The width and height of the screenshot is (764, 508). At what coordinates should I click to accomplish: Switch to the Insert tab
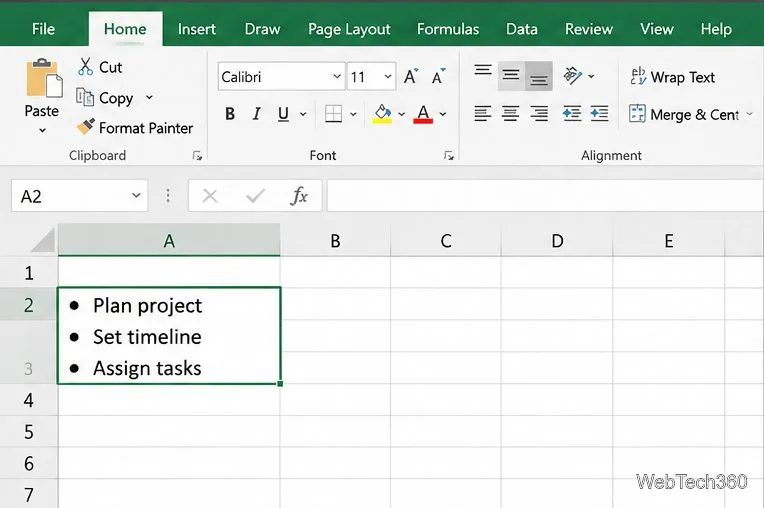tap(197, 29)
